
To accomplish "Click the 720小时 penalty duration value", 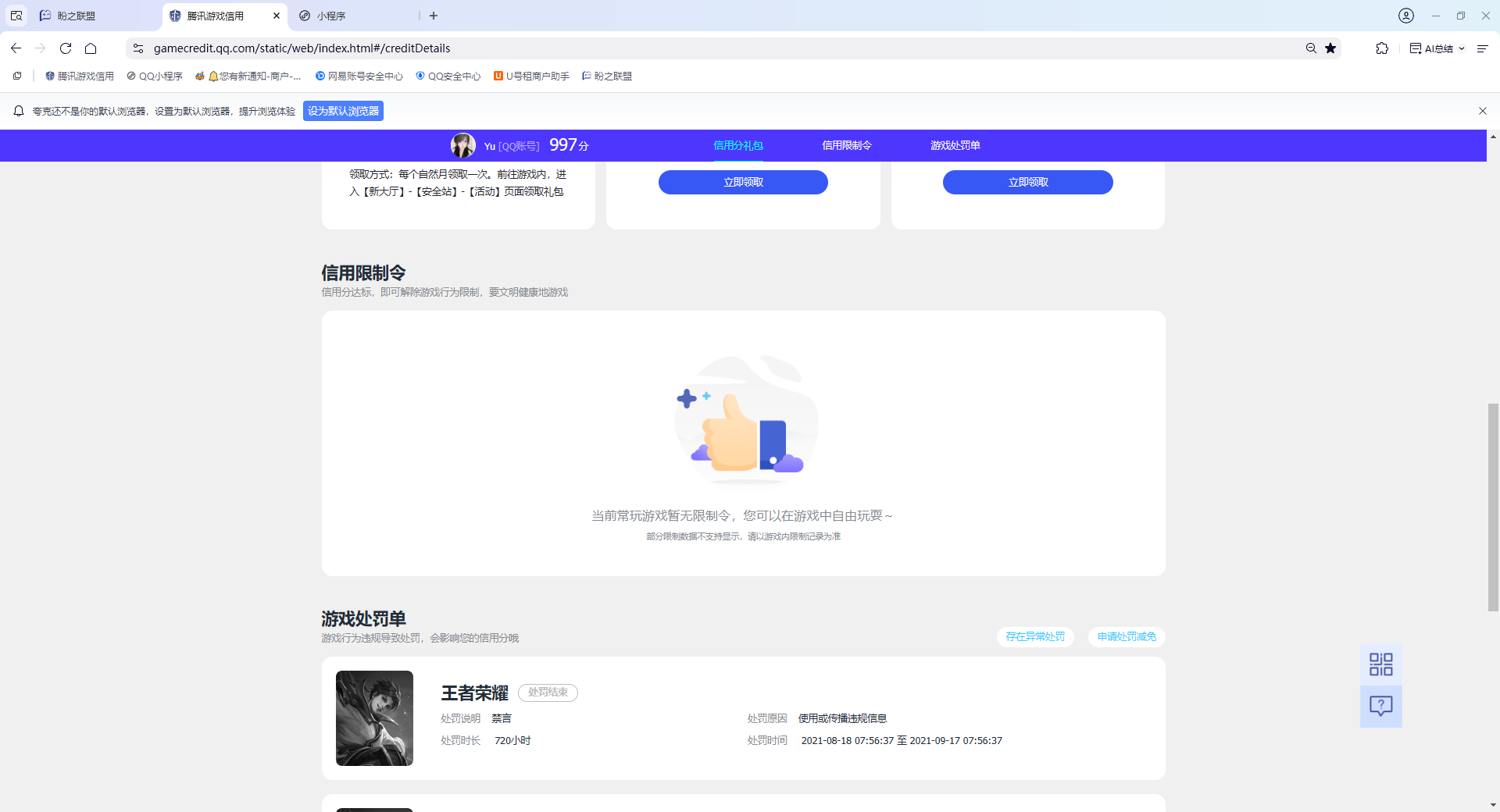I will point(512,741).
